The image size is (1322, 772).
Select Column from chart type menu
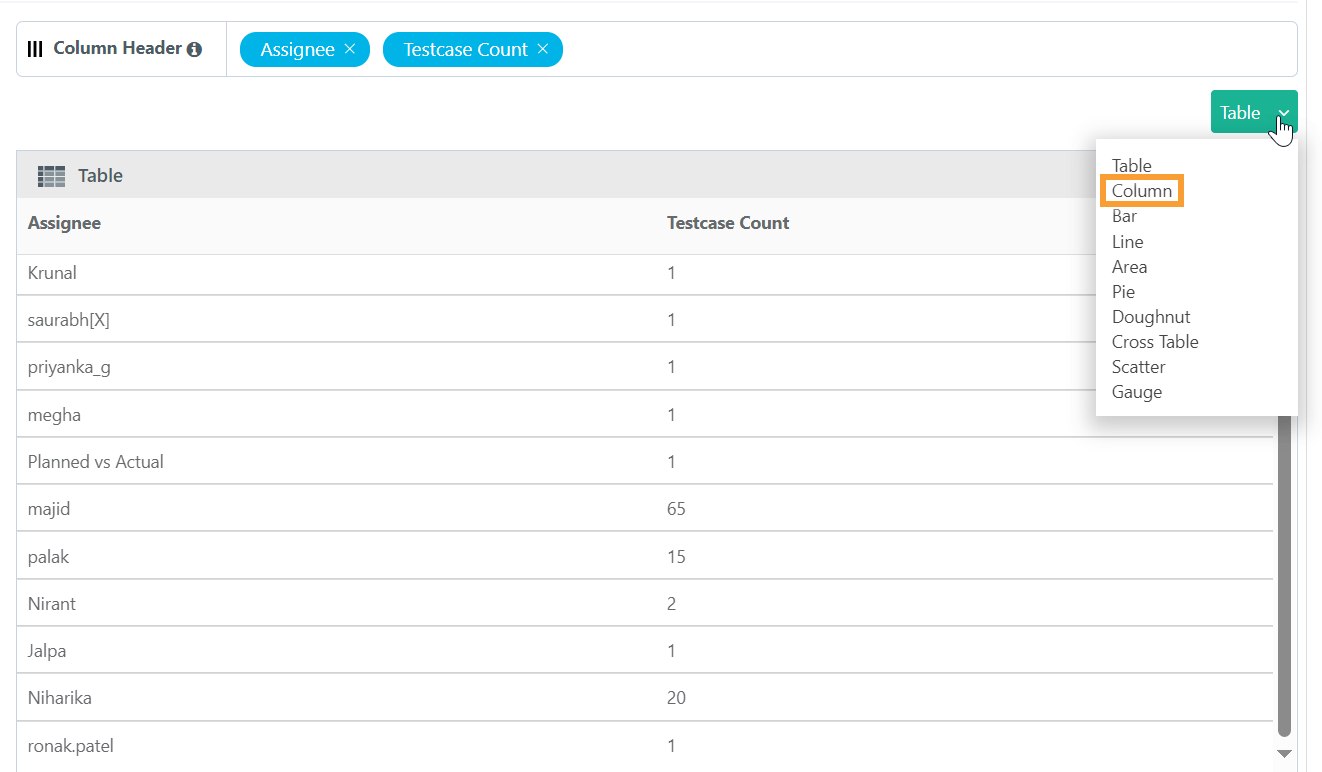click(1141, 191)
